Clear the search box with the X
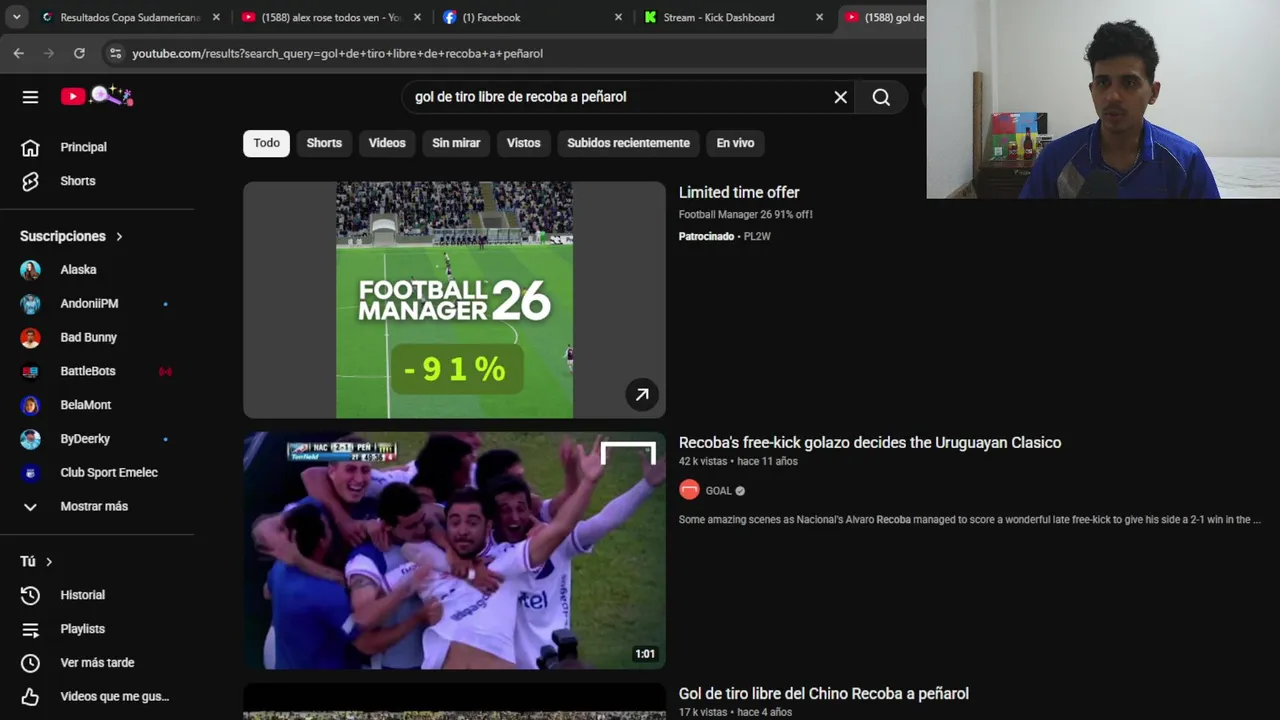 tap(840, 97)
